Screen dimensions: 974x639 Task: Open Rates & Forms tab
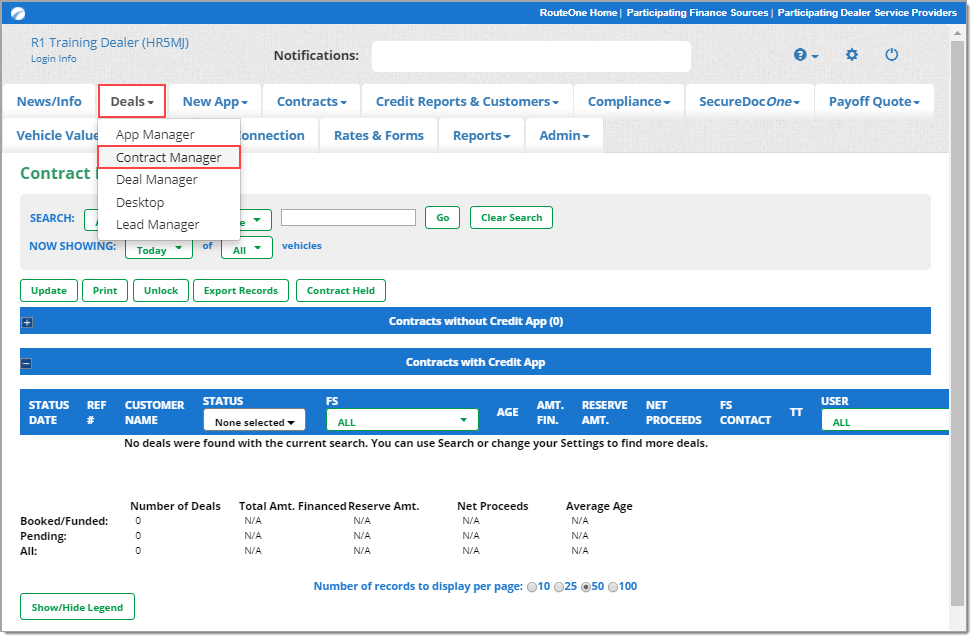tap(379, 136)
